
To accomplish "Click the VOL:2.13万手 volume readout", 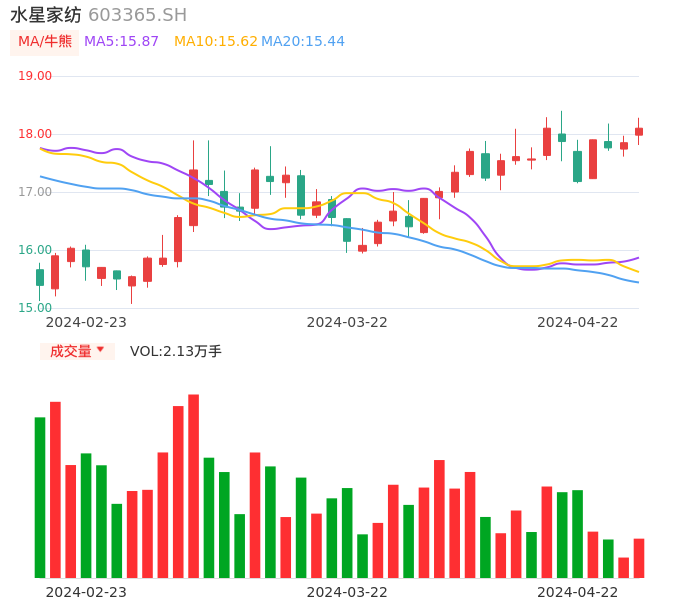I will (176, 351).
